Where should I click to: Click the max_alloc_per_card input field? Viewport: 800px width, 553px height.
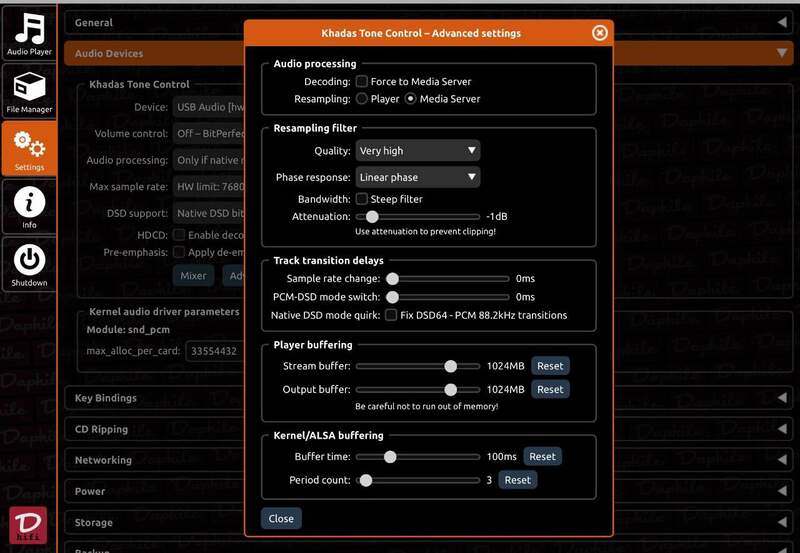210,351
